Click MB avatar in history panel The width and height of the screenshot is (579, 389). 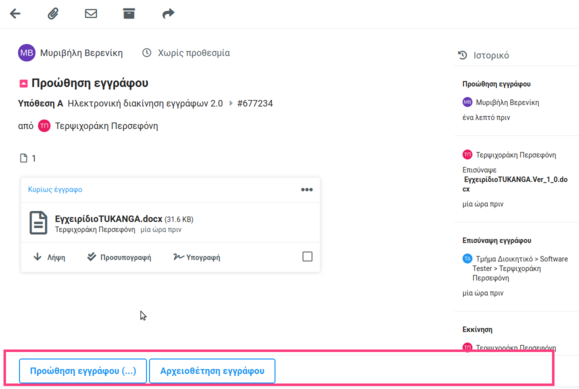coord(467,102)
